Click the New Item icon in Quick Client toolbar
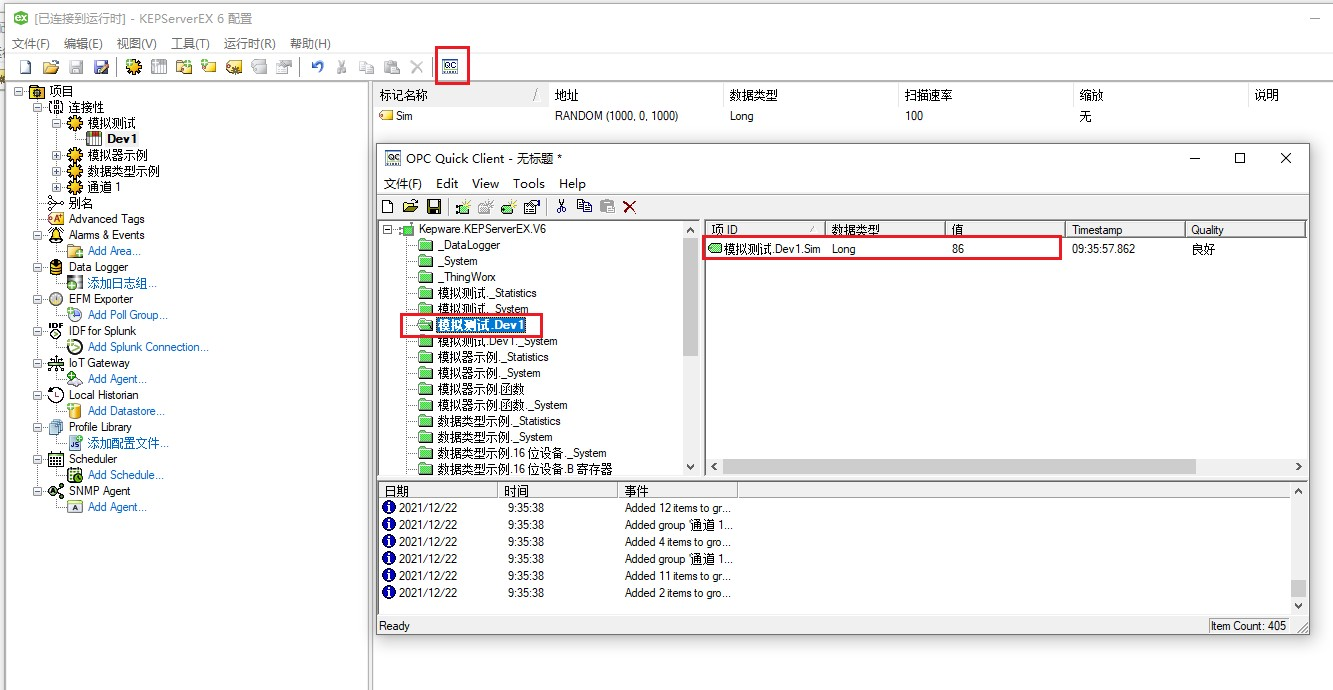This screenshot has width=1333, height=690. (x=509, y=206)
